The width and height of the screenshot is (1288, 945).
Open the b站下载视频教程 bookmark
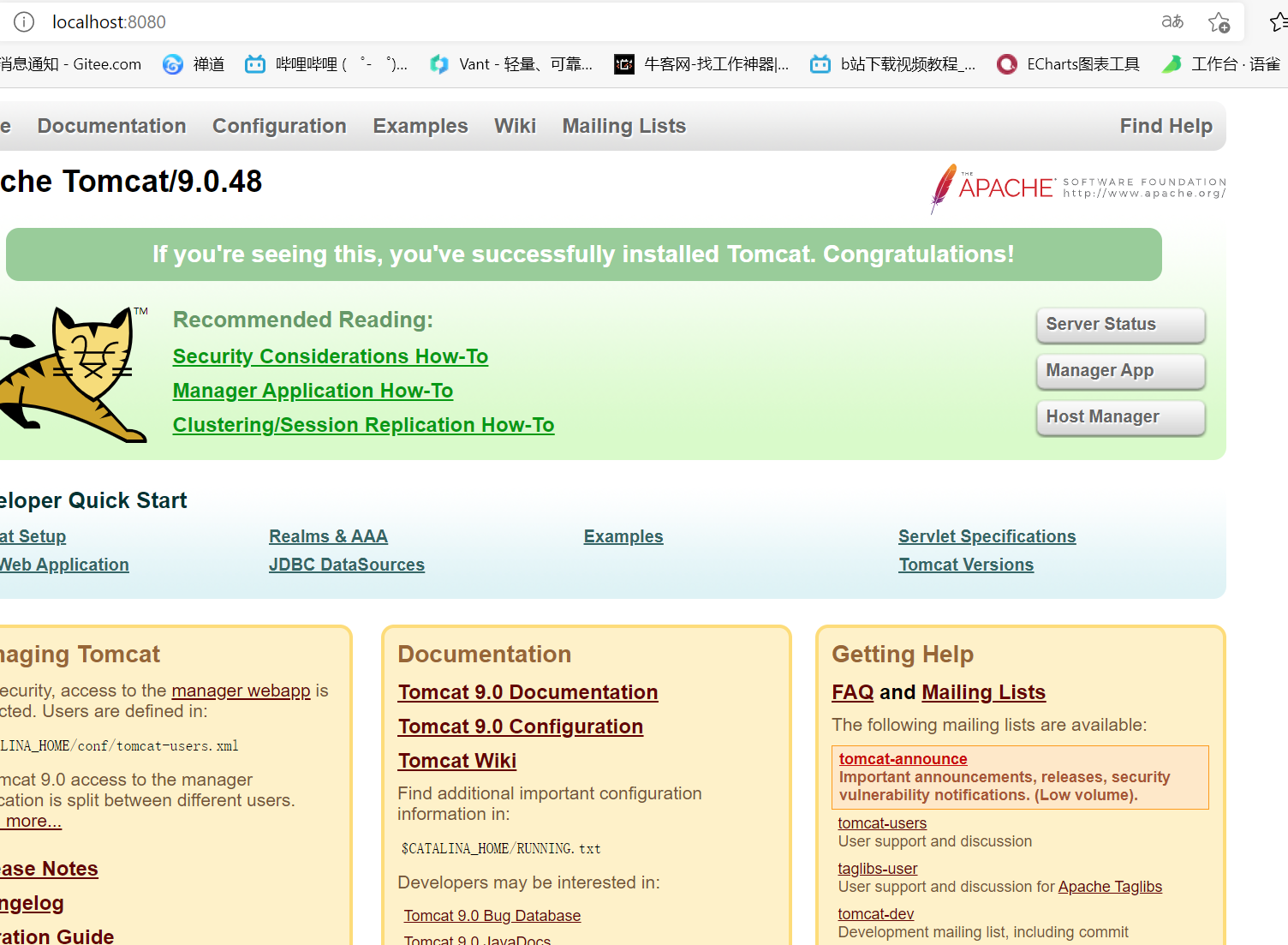[x=893, y=64]
